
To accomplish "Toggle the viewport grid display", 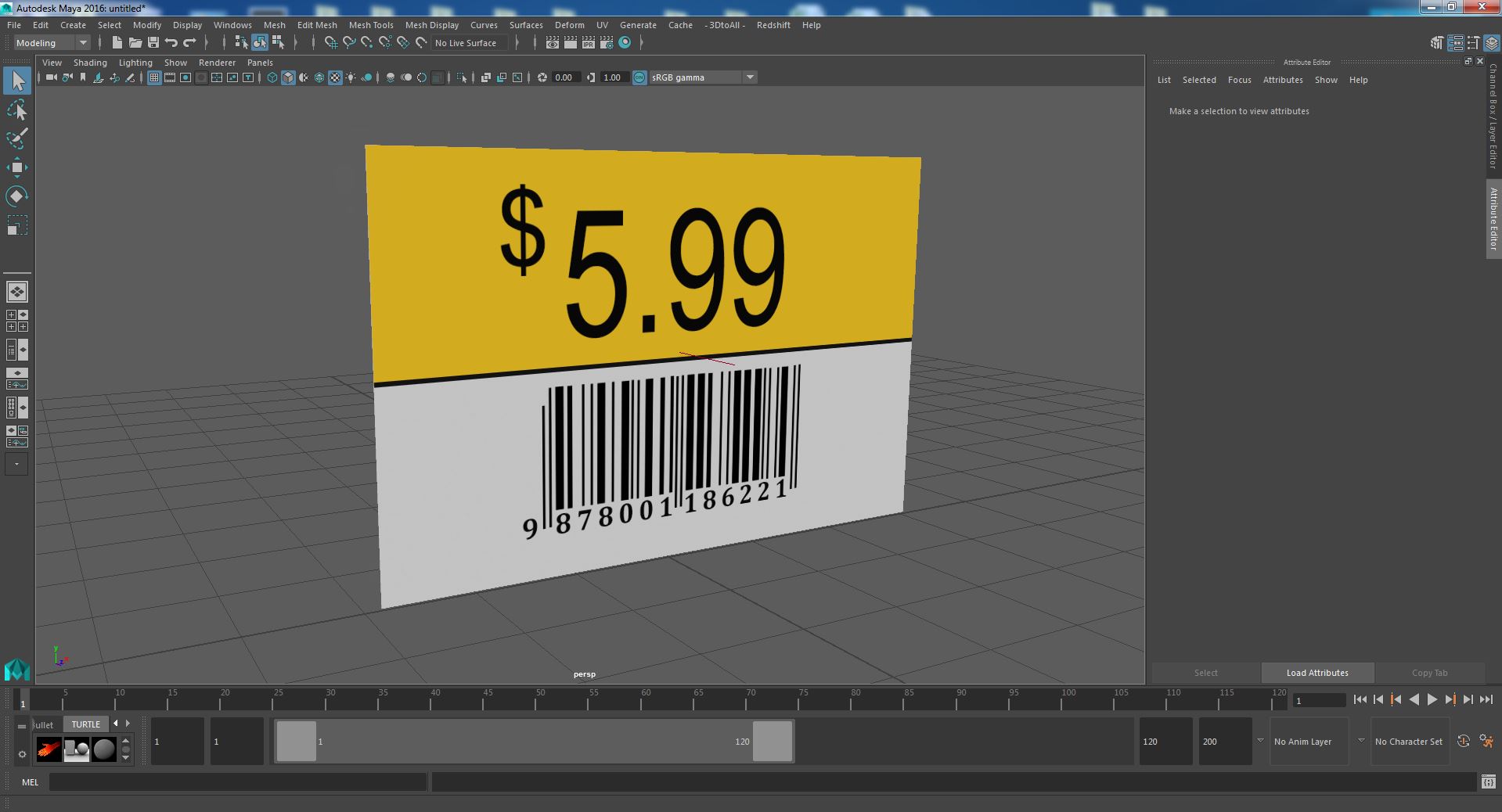I will (153, 77).
